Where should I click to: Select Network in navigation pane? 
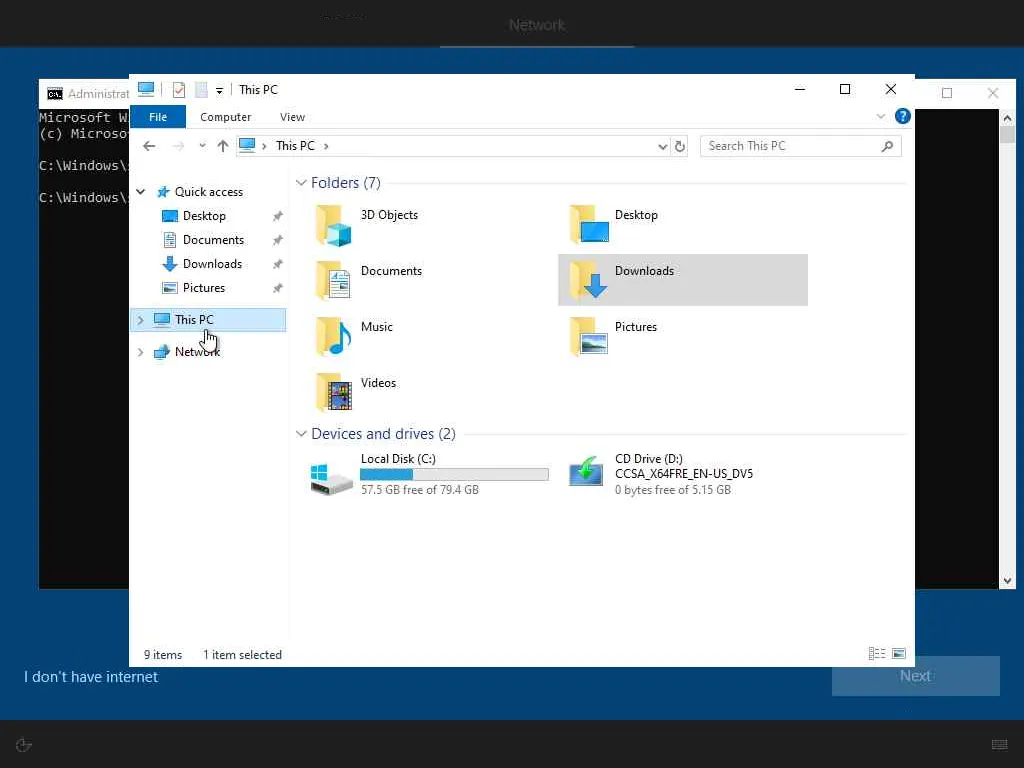pos(197,351)
